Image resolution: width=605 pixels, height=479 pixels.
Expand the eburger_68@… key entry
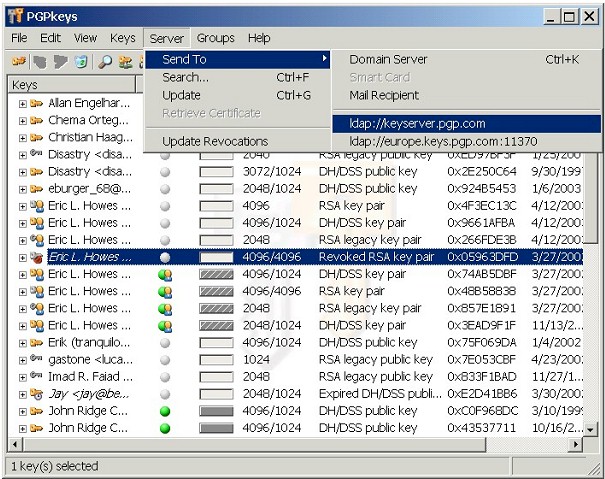[23, 190]
